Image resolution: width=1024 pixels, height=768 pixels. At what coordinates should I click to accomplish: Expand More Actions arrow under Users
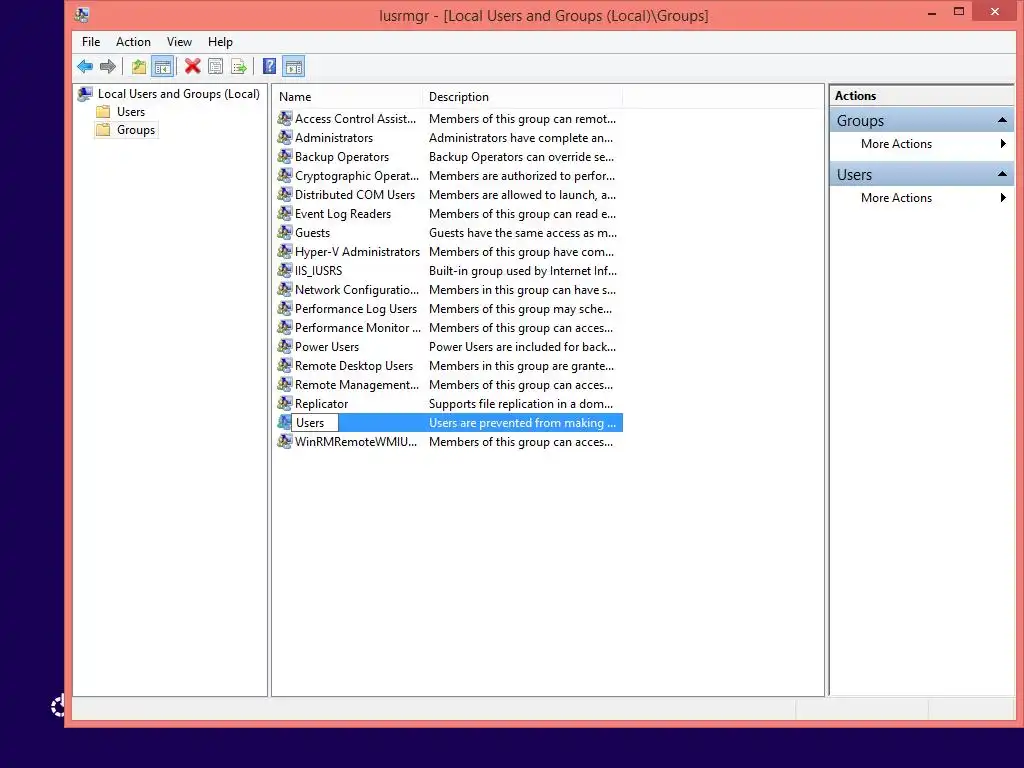pyautogui.click(x=1003, y=197)
